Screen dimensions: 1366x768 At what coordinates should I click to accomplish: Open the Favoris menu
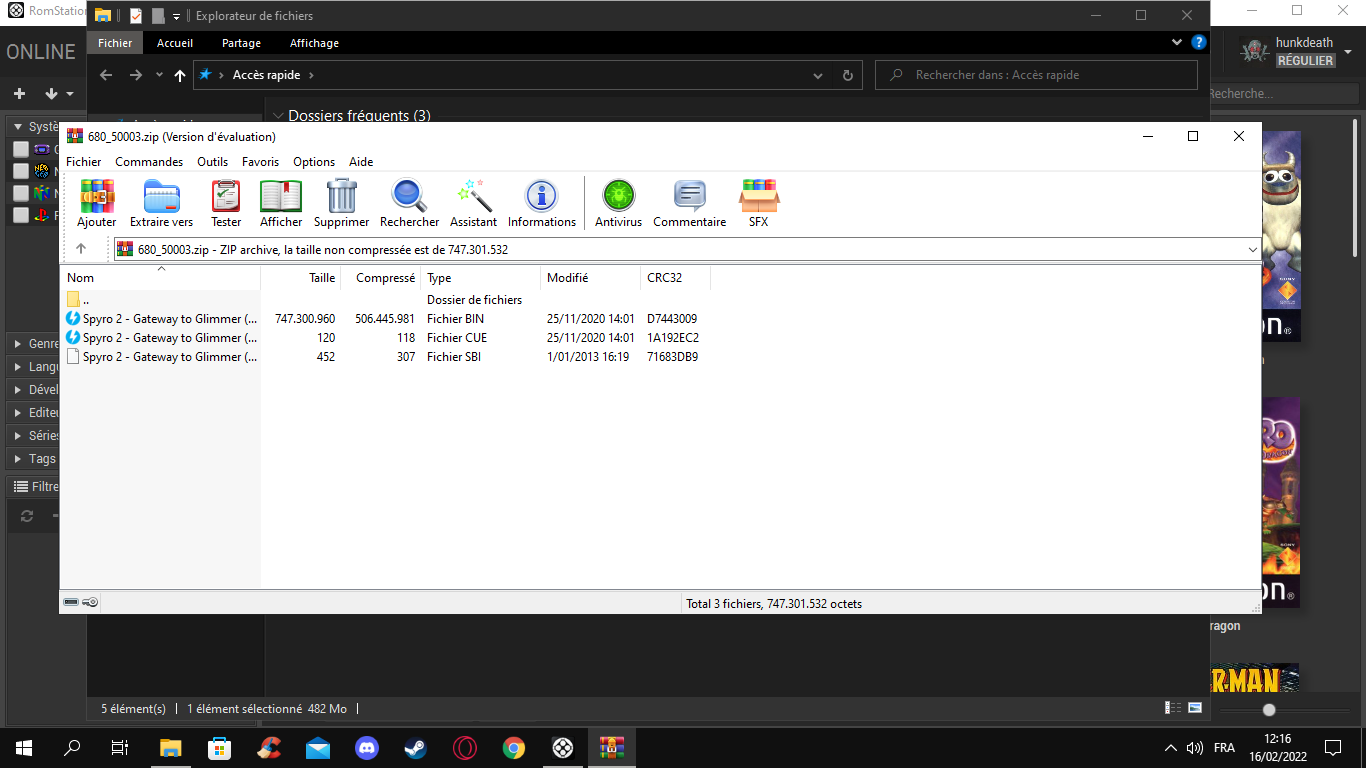[x=260, y=162]
